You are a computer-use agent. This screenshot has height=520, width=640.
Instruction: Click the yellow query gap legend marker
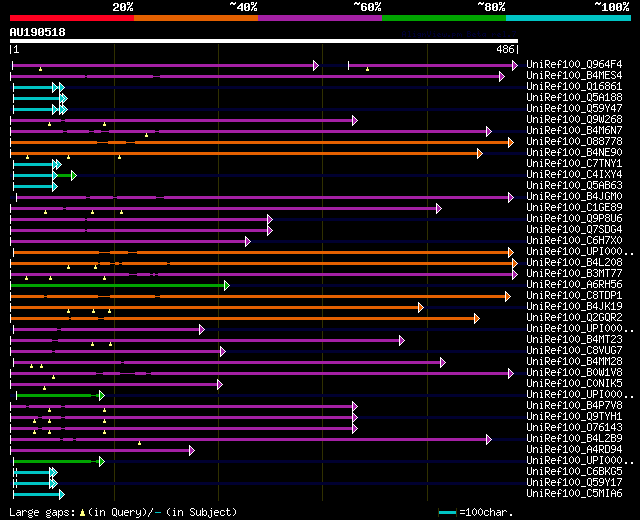[82, 513]
